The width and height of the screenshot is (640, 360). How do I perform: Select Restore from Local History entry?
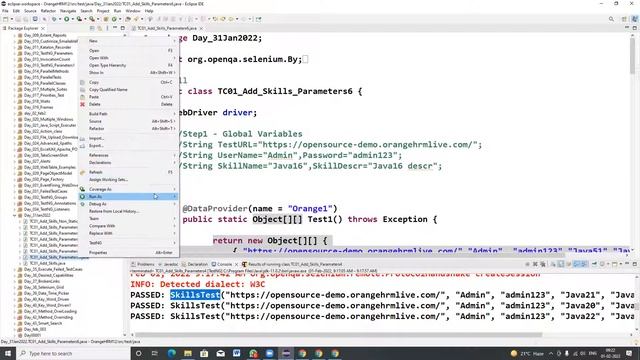click(129, 211)
